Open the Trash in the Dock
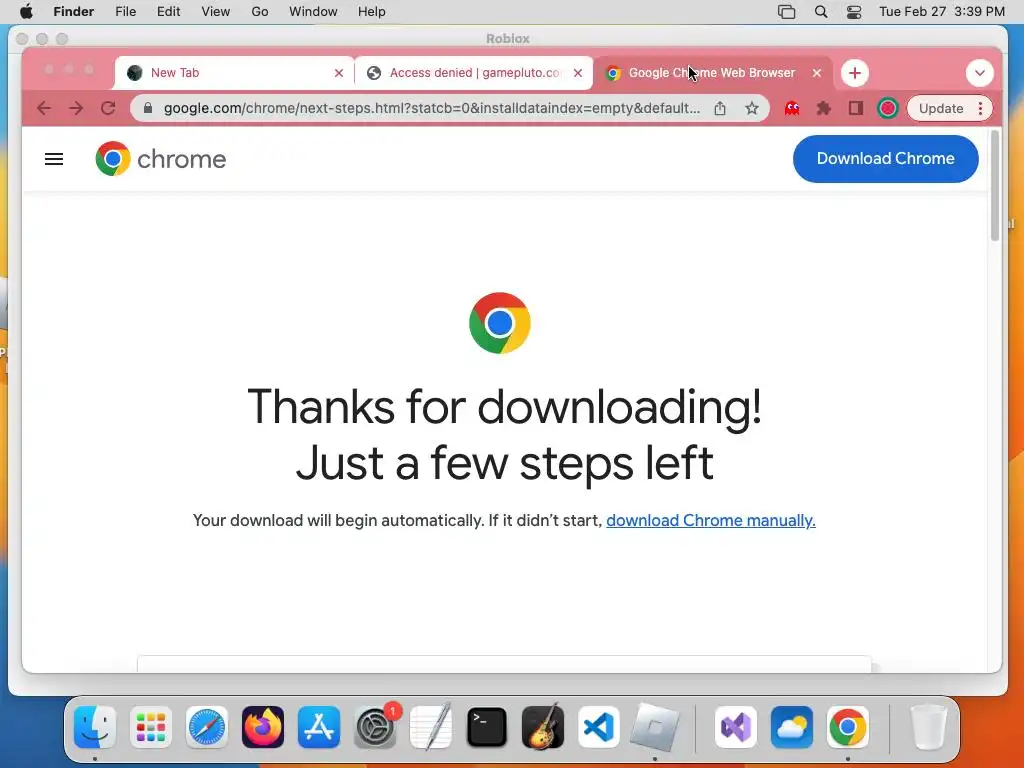 [x=928, y=727]
